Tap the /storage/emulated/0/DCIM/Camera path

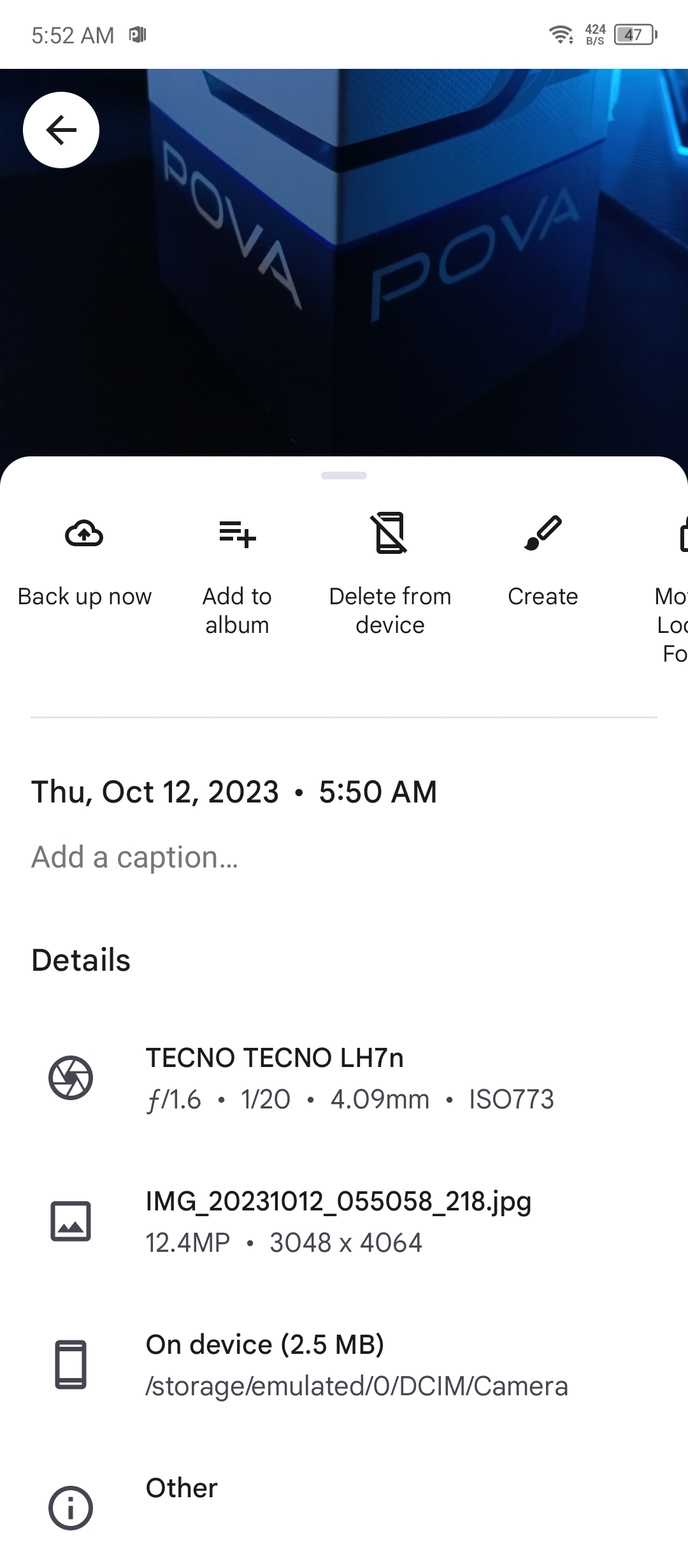pos(357,1386)
